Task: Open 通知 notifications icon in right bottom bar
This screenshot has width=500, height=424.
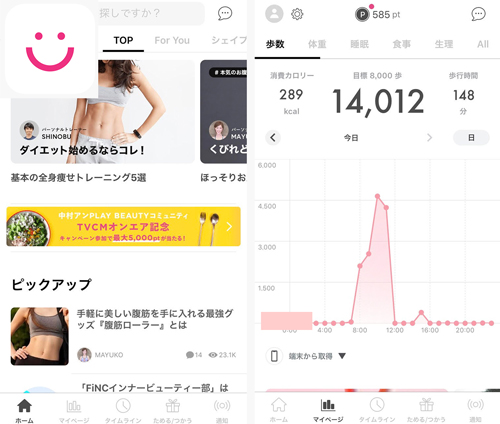Action: (475, 410)
